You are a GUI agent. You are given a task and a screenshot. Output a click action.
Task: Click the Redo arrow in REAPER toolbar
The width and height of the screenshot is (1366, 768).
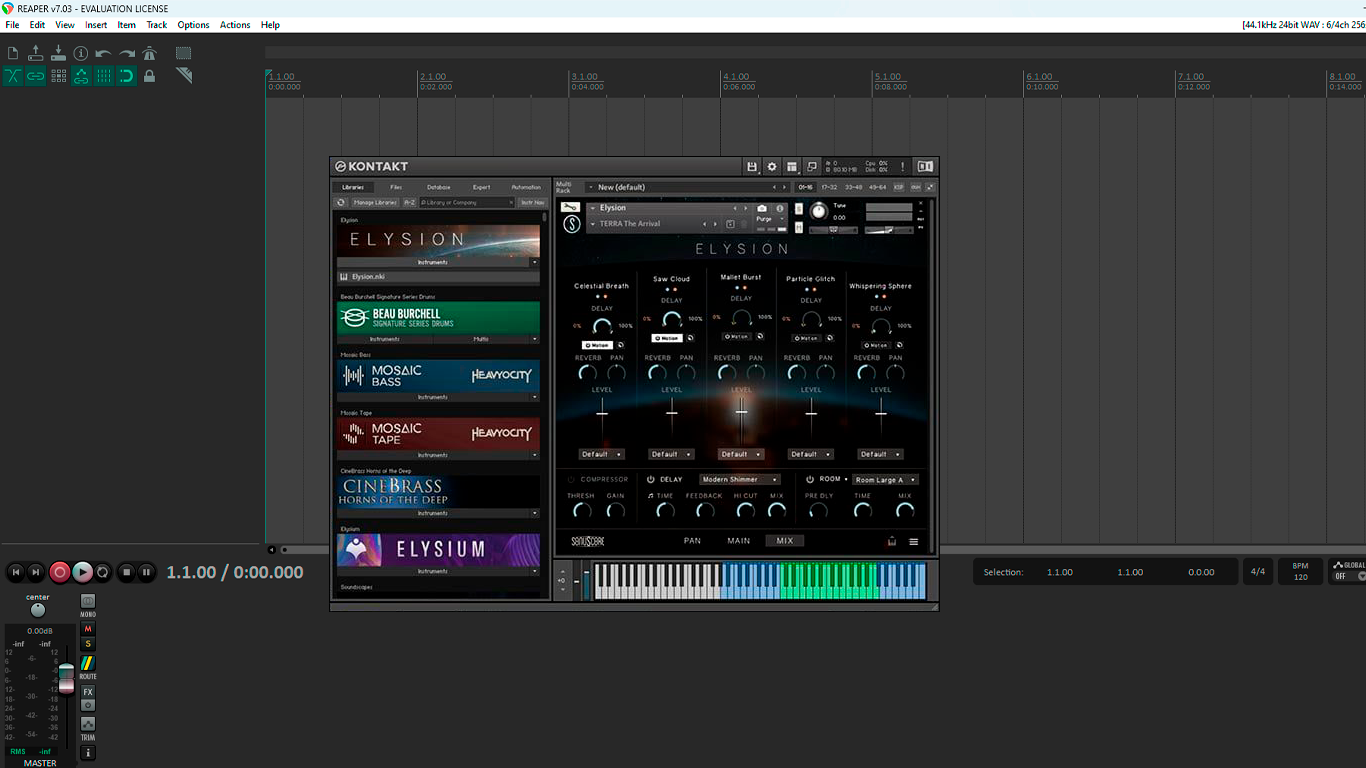[127, 53]
